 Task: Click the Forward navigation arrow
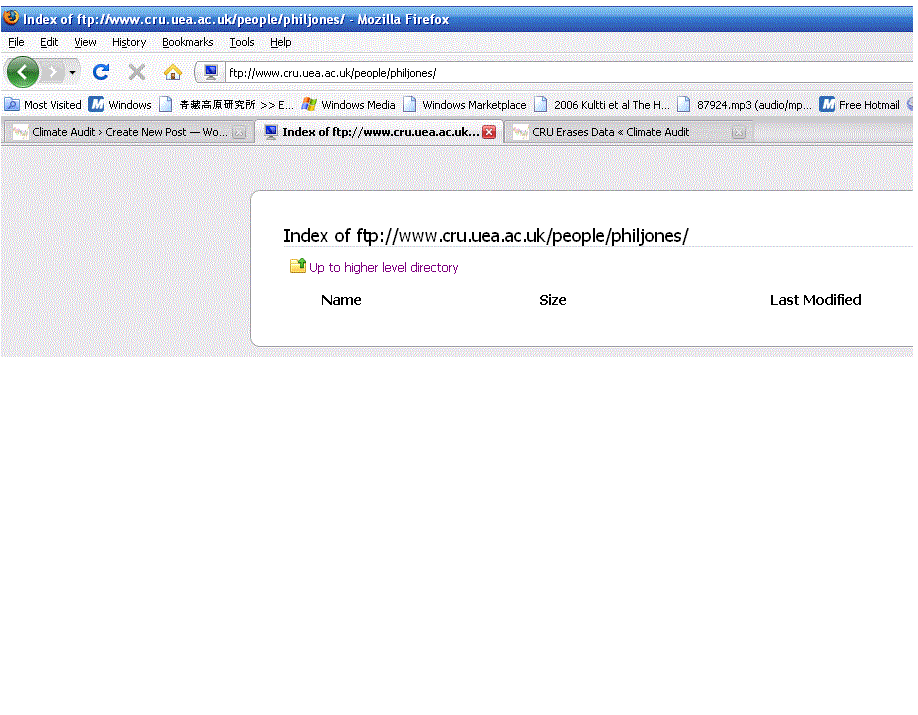coord(53,72)
